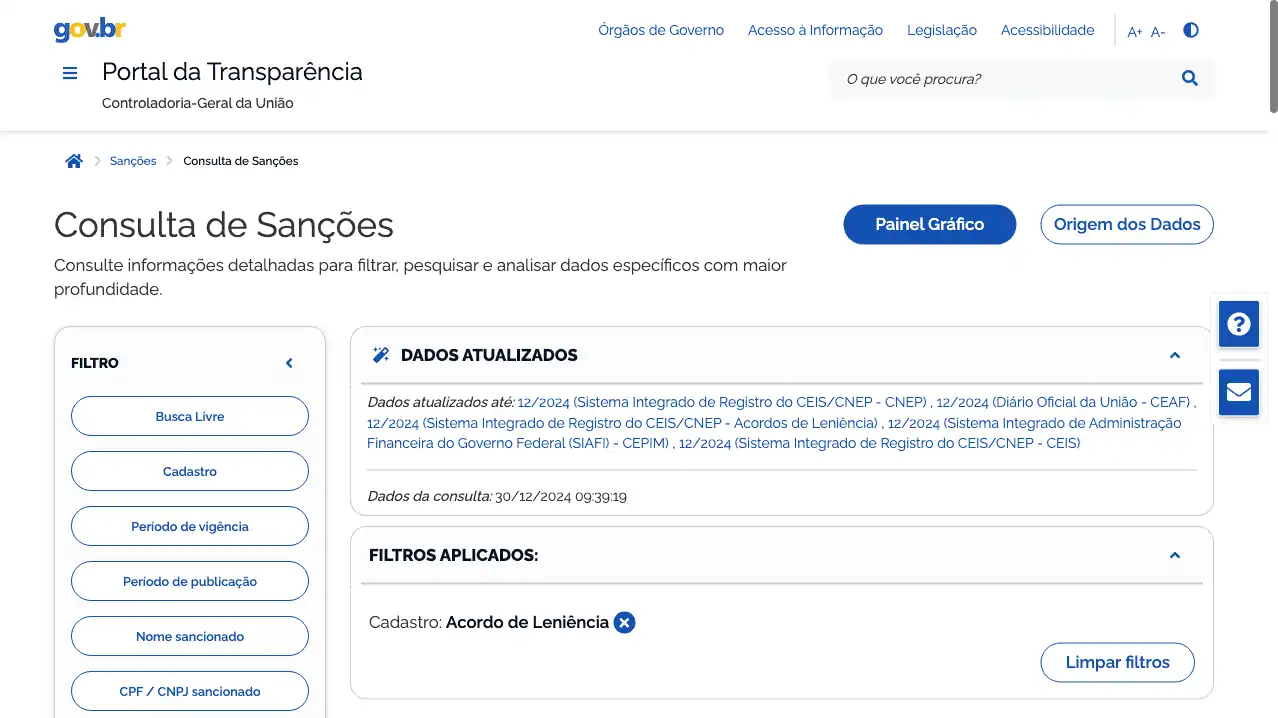Click the Limpar filtros button

[x=1117, y=662]
